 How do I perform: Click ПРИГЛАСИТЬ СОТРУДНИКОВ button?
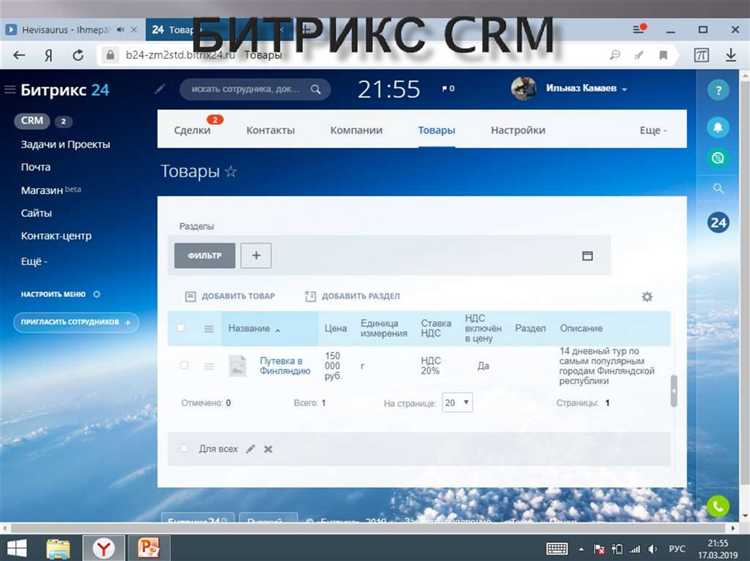(x=76, y=322)
